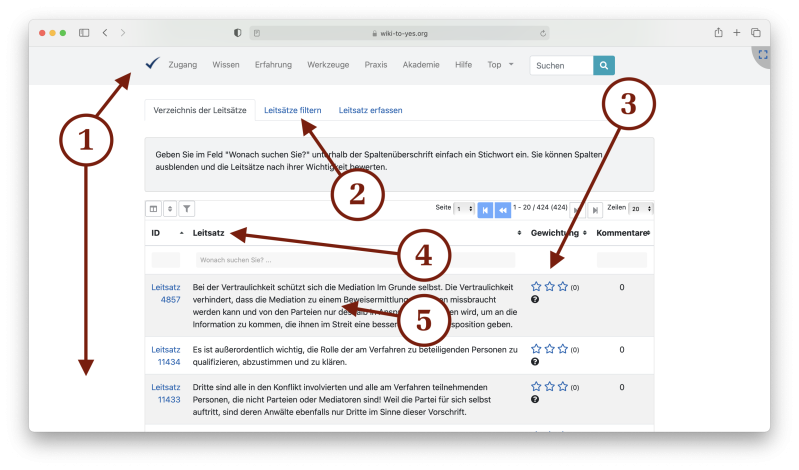
Task: Expand the Top dropdown menu
Action: (x=499, y=65)
